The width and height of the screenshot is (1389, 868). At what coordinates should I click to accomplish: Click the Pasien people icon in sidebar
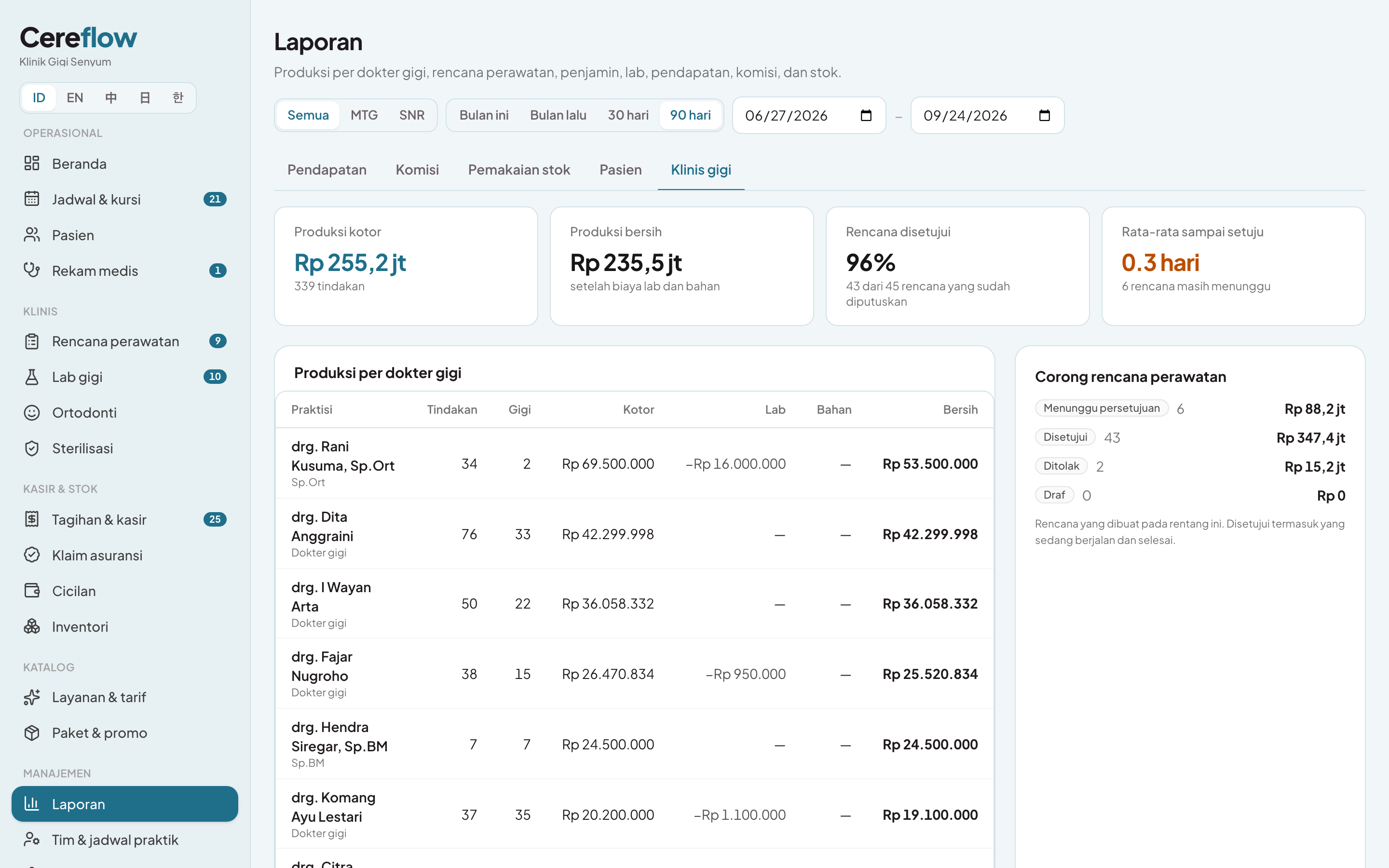point(31,235)
